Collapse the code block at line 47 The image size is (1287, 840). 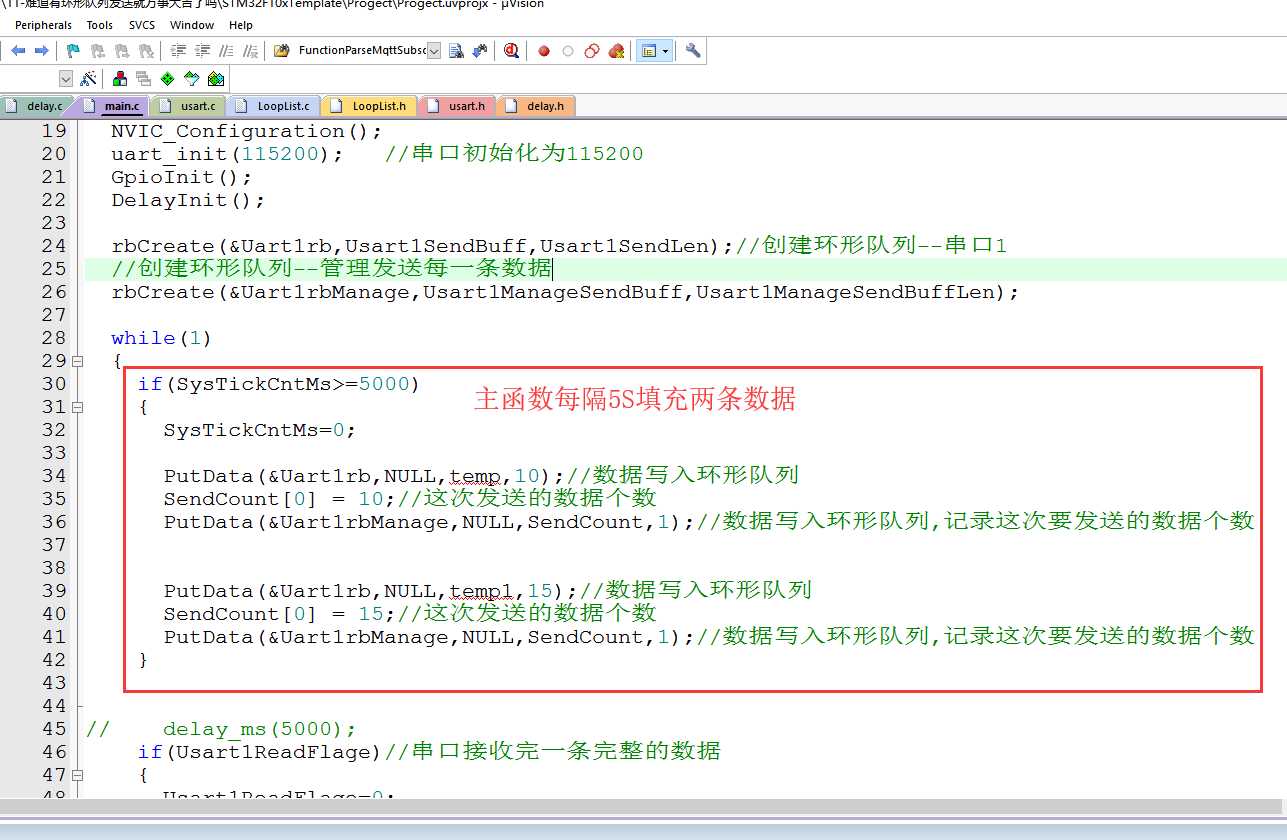click(77, 775)
